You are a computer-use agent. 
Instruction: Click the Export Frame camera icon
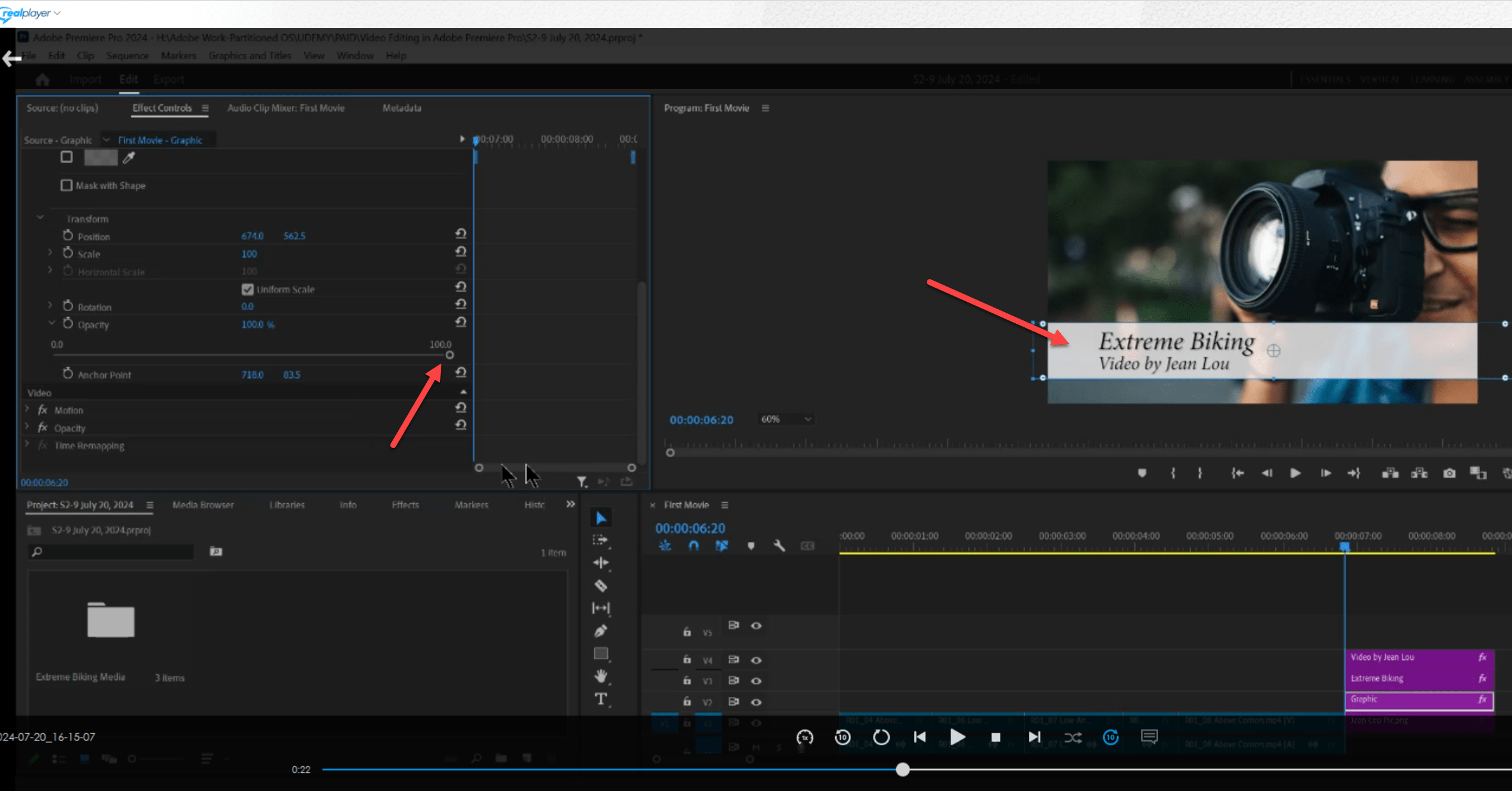click(x=1449, y=474)
